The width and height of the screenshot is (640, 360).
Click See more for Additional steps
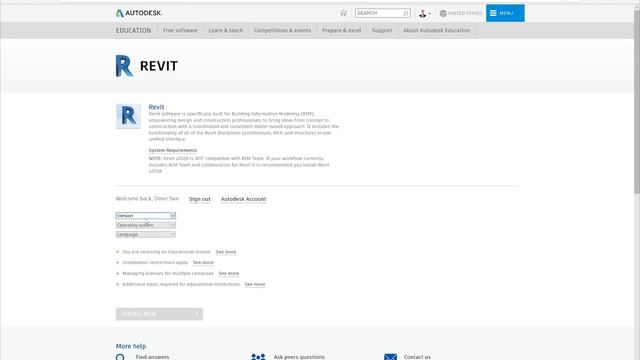coord(255,284)
